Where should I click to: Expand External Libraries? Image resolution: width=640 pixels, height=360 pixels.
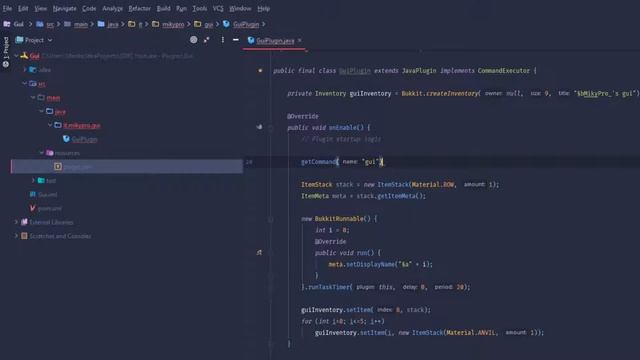point(16,222)
